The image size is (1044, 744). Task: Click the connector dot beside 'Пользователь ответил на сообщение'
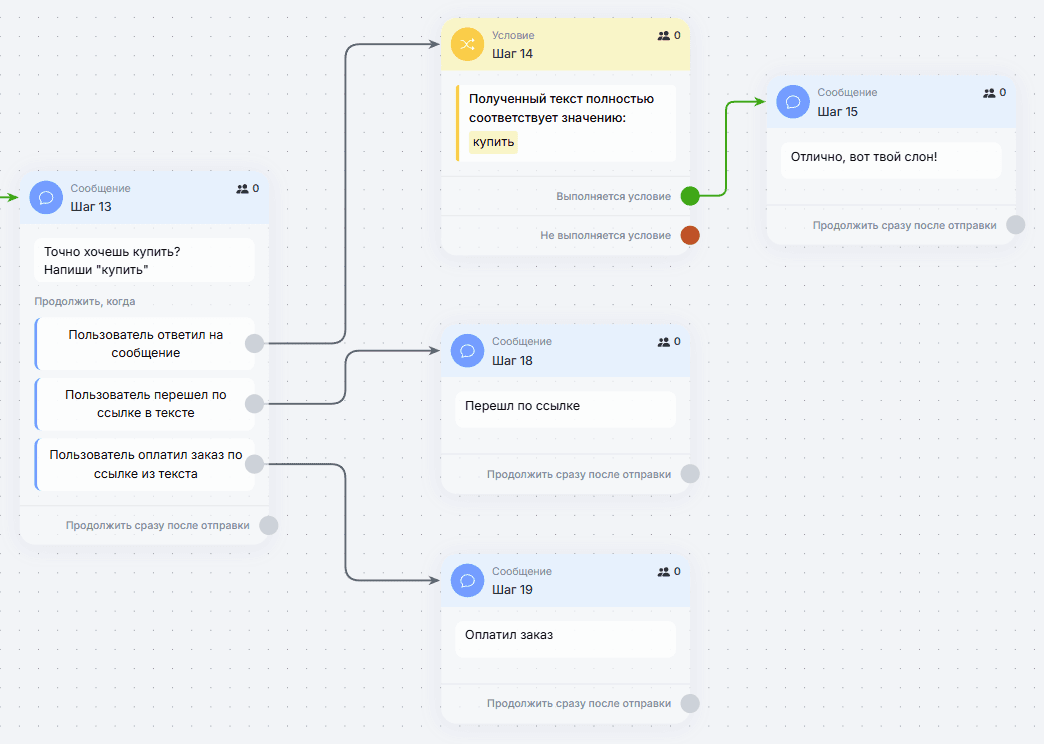click(254, 344)
